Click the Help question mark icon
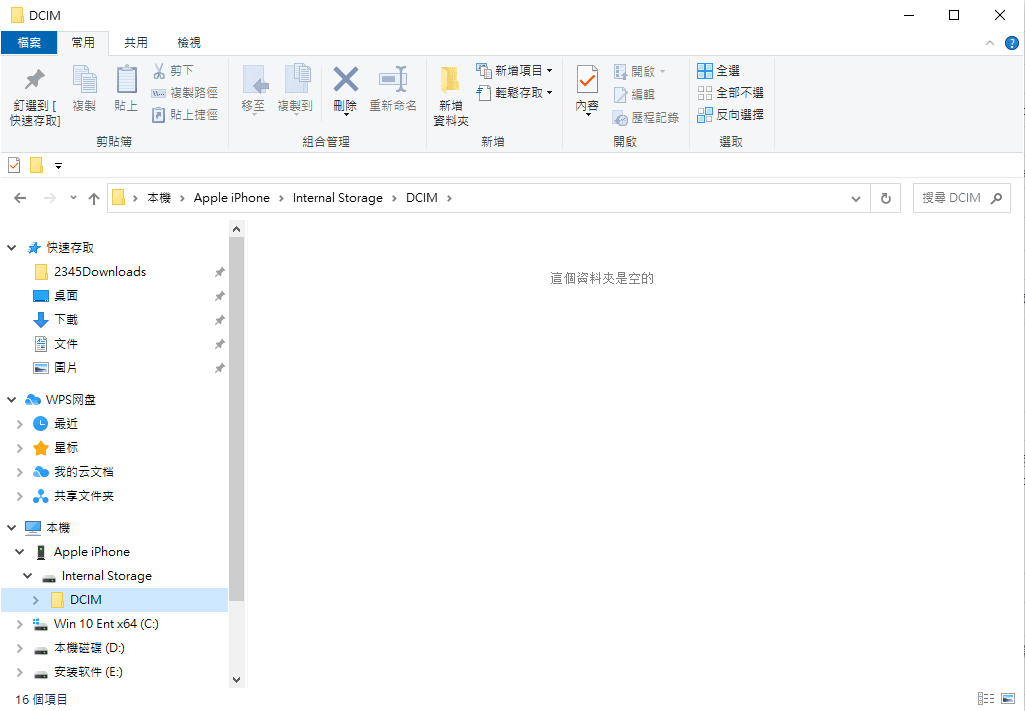 click(x=1011, y=43)
